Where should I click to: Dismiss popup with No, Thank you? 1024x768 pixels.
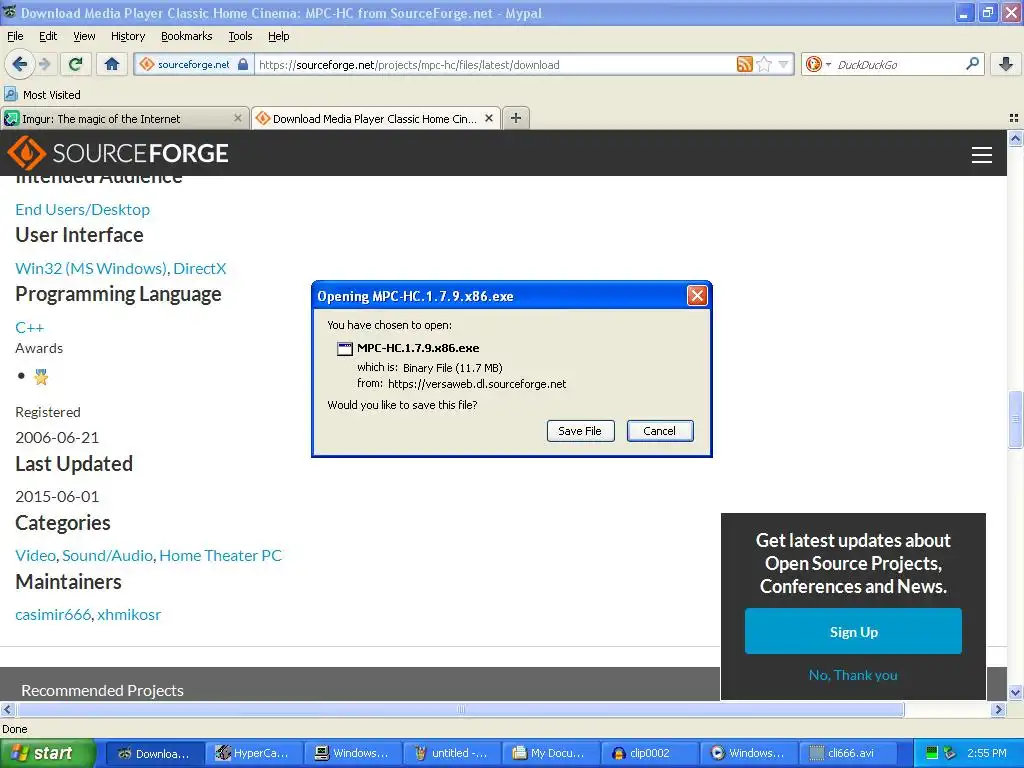853,675
